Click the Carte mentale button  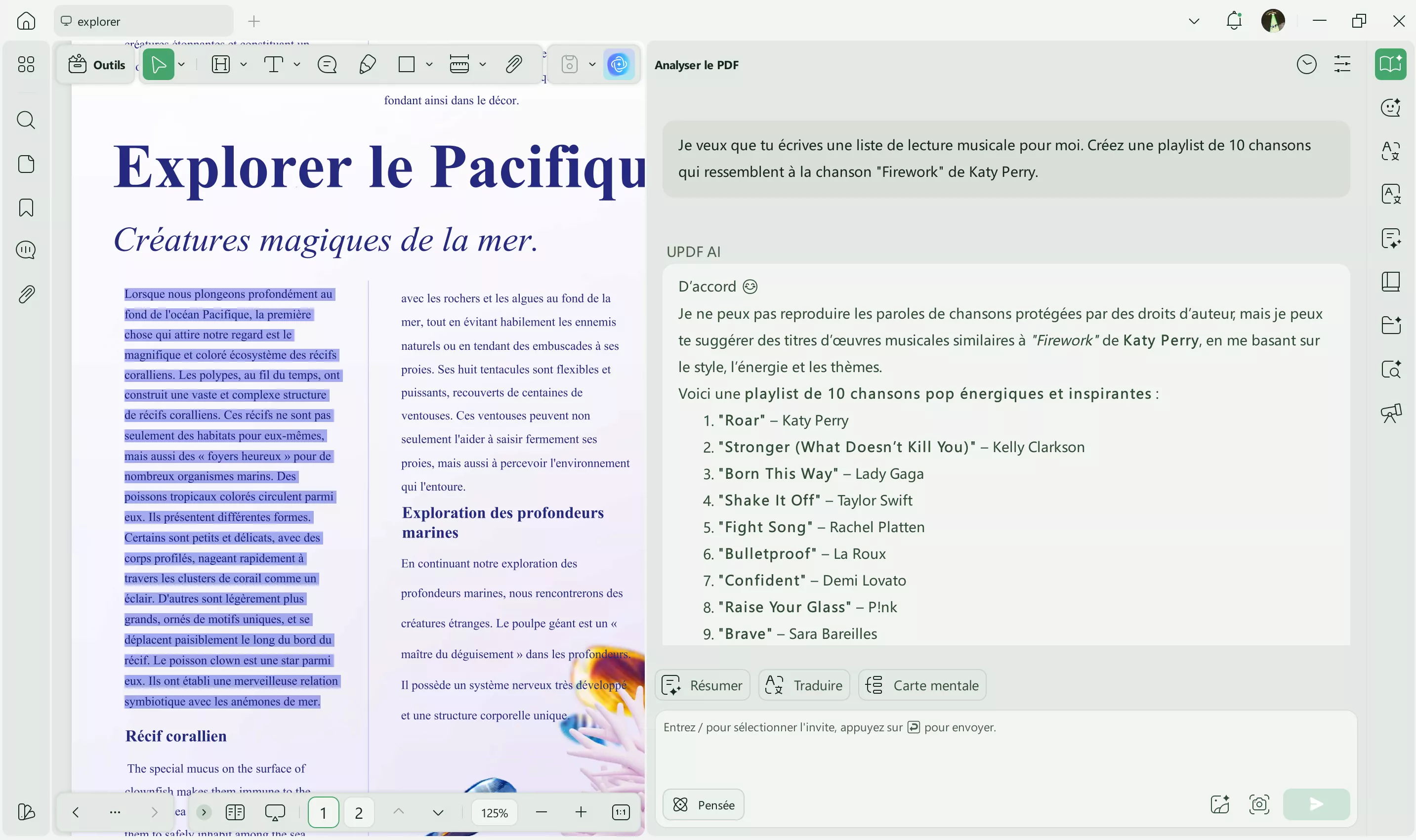[x=922, y=685]
